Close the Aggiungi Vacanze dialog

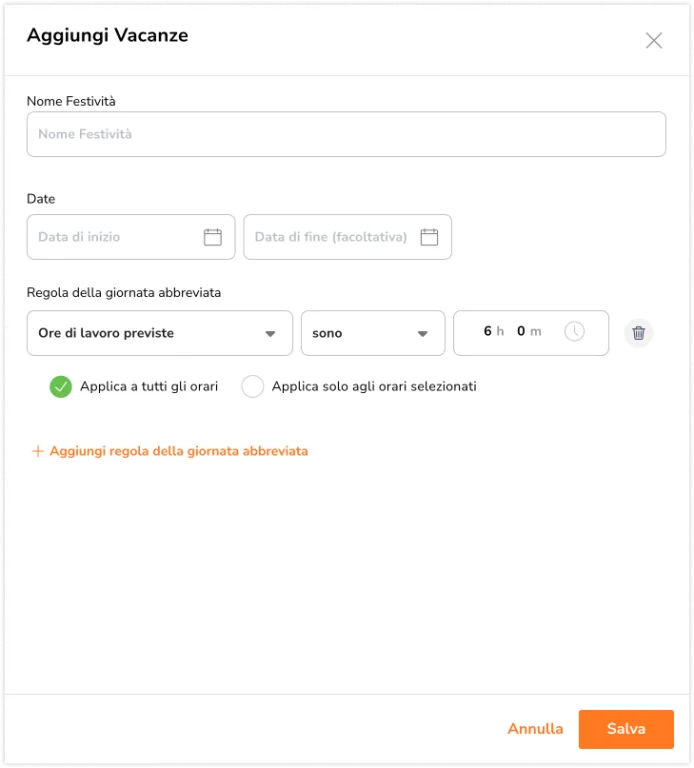[x=653, y=41]
